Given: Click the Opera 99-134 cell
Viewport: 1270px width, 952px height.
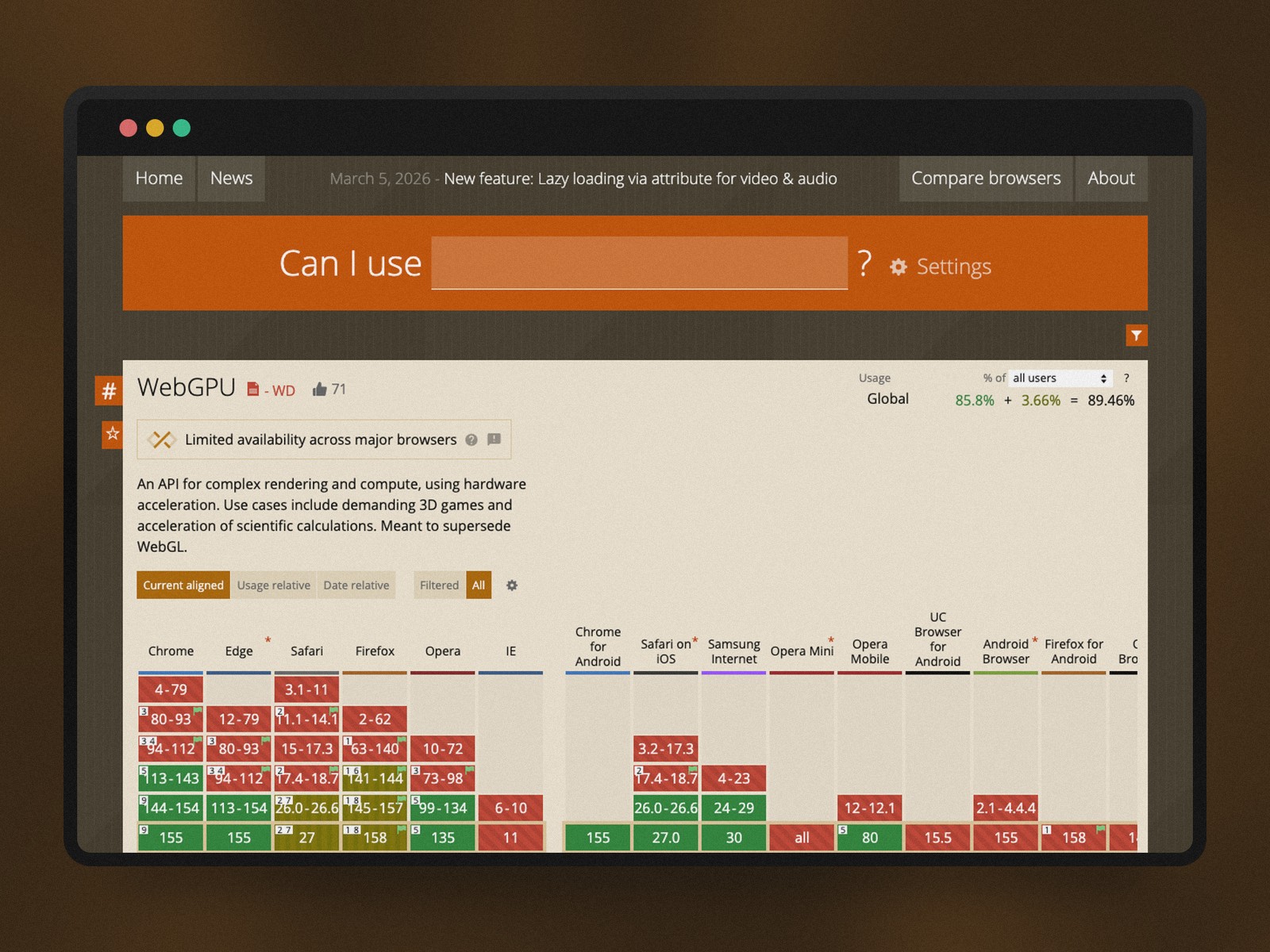Looking at the screenshot, I should coord(443,808).
